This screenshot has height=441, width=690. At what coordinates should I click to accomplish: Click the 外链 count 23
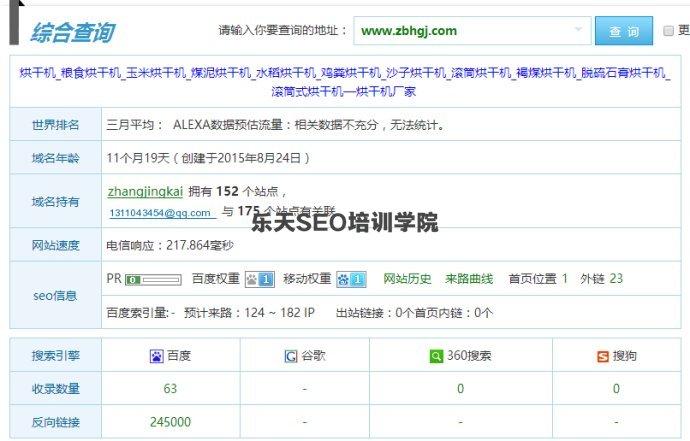click(616, 279)
